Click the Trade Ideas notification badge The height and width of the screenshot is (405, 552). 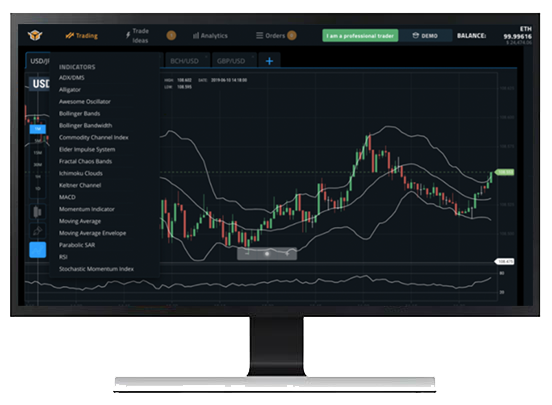pyautogui.click(x=171, y=35)
